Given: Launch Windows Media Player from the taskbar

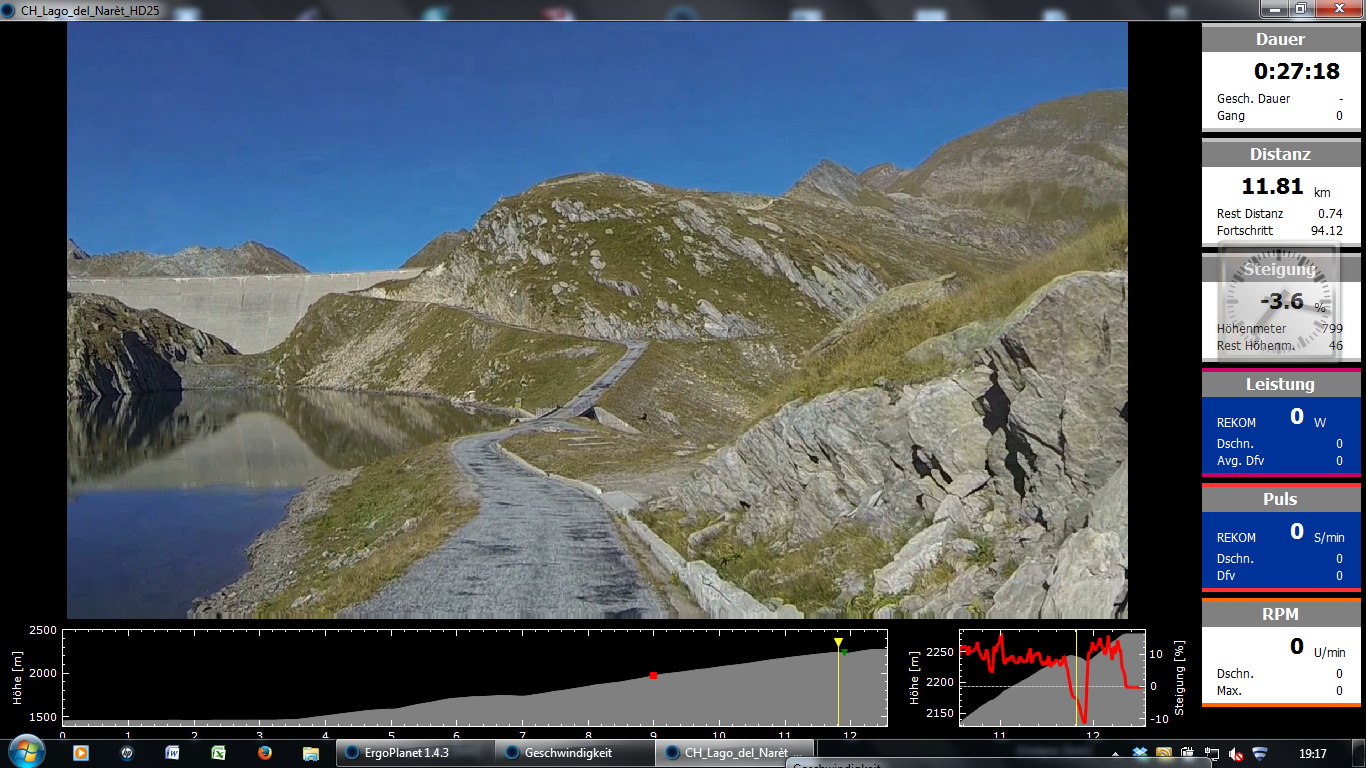Looking at the screenshot, I should (80, 753).
